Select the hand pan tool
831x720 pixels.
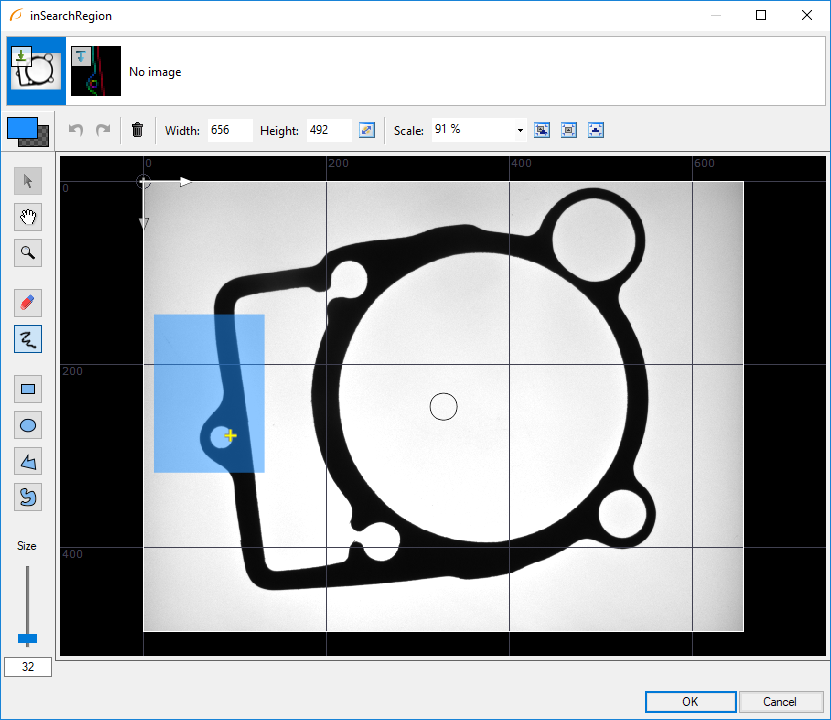click(28, 217)
